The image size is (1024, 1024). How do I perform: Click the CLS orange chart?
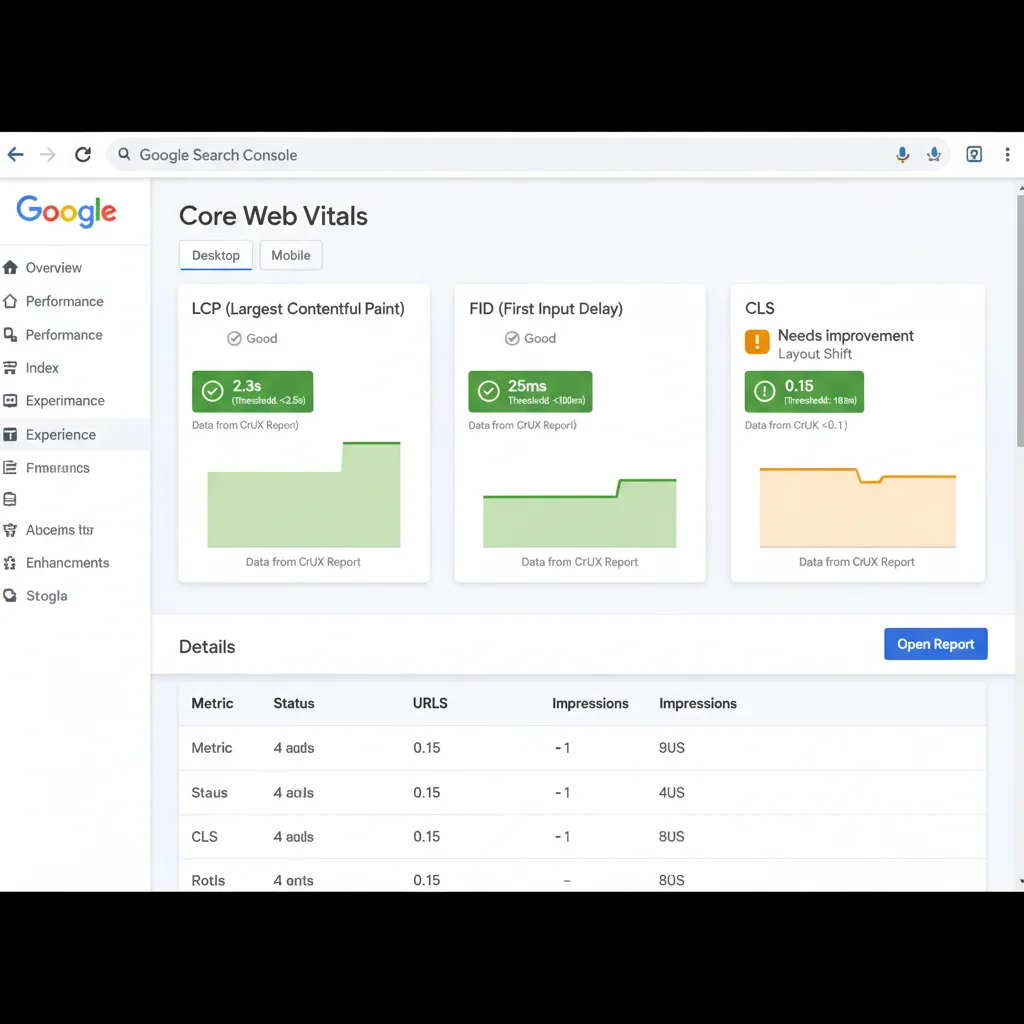pos(857,507)
